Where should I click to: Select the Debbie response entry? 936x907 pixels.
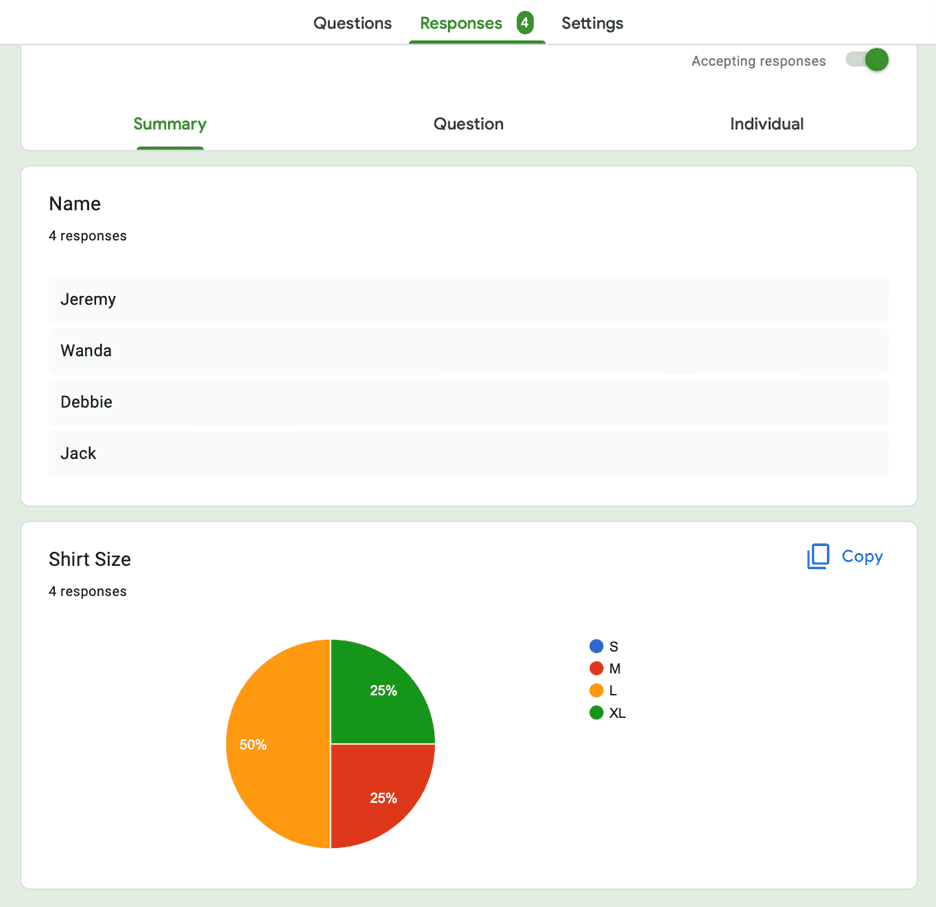coord(468,402)
